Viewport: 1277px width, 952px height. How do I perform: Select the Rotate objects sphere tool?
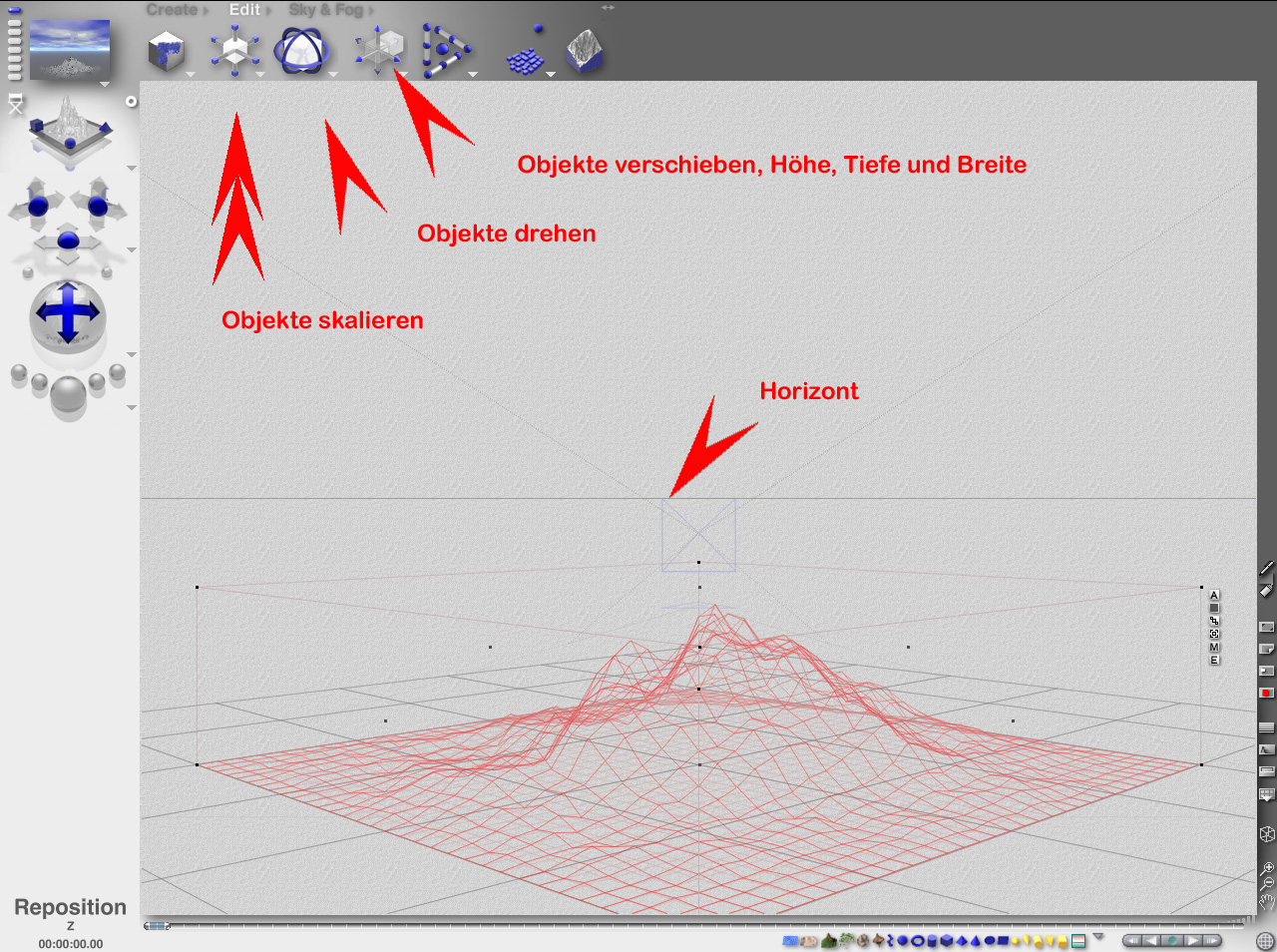301,50
